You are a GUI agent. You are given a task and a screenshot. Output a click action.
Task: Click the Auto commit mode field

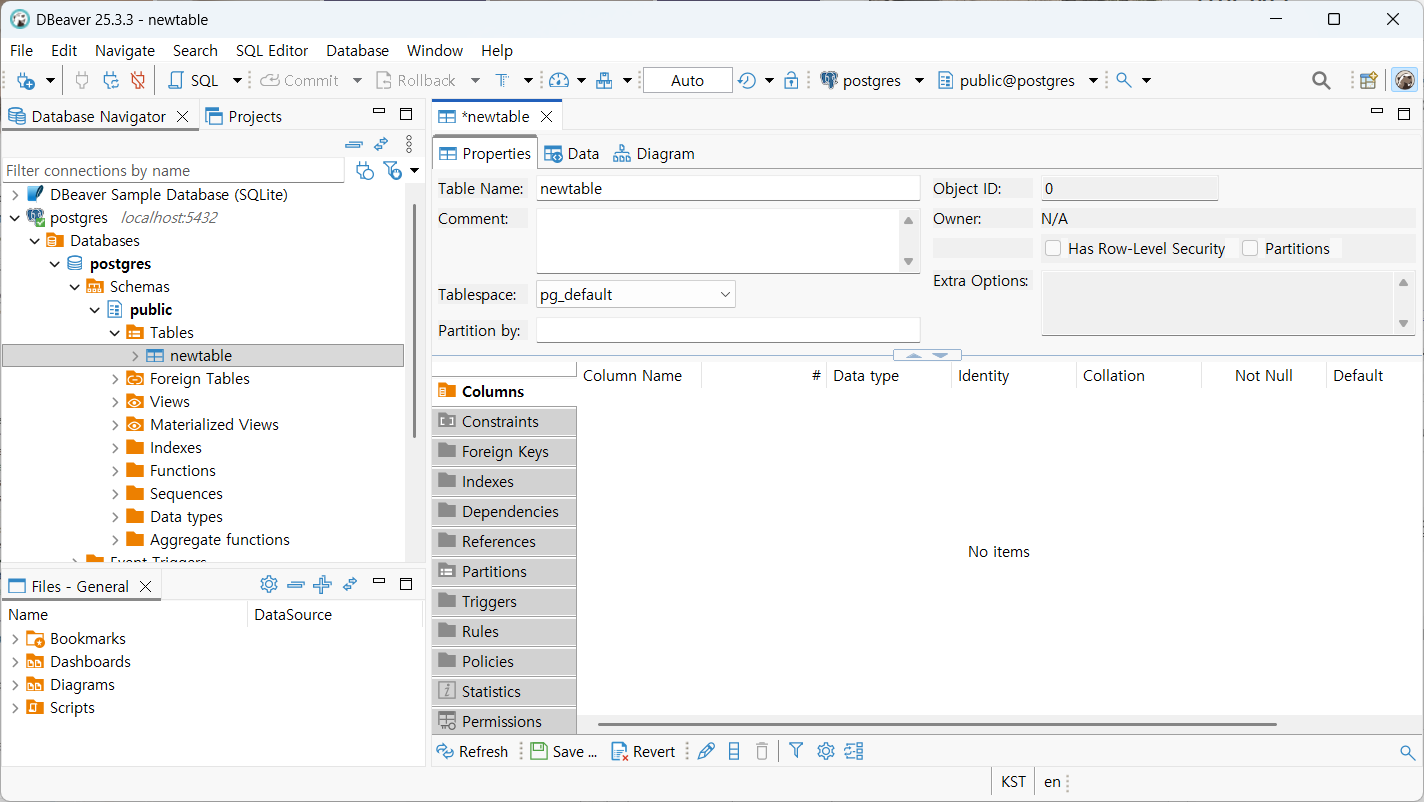[x=687, y=81]
